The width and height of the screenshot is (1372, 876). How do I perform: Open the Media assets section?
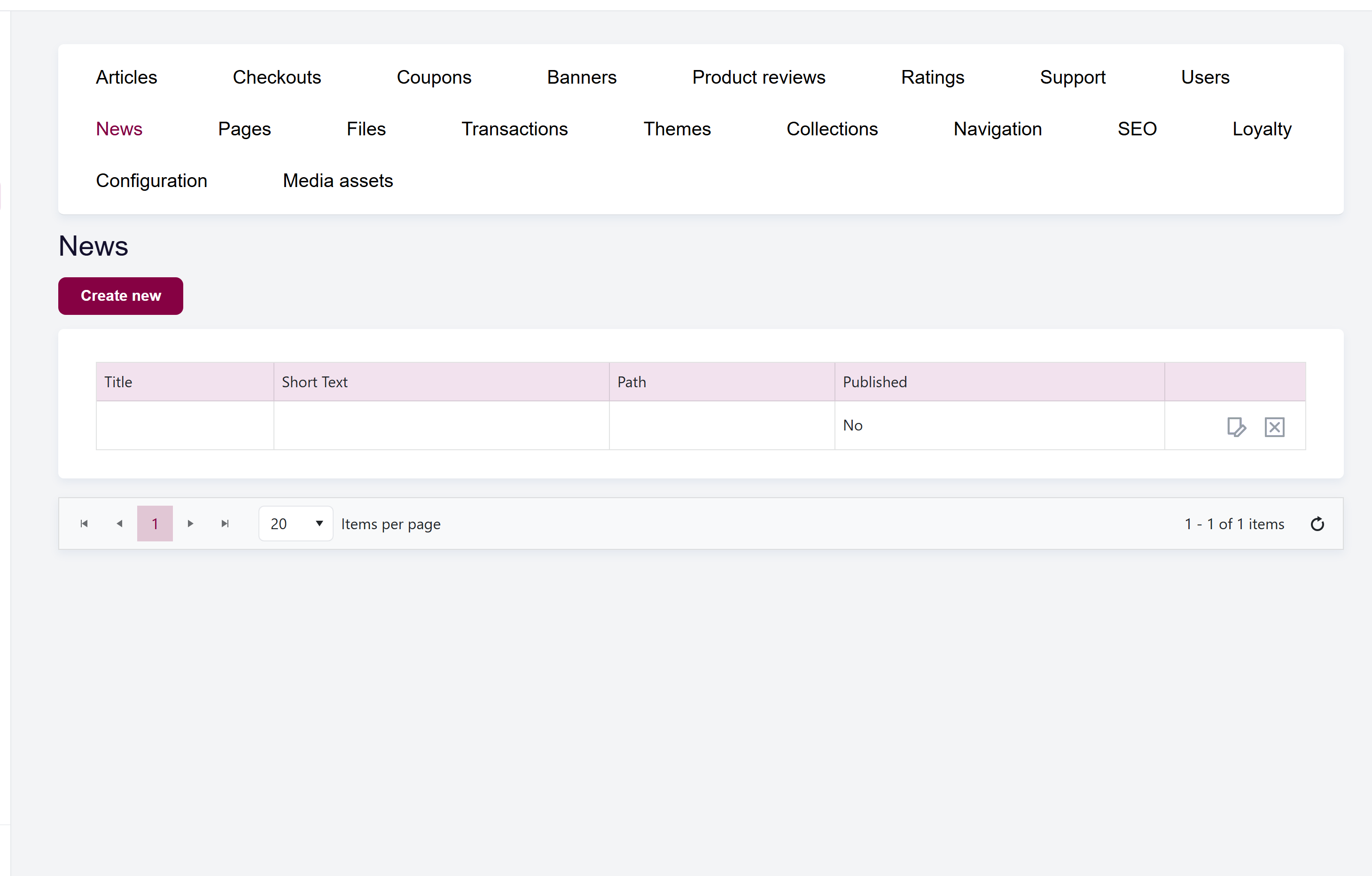point(338,180)
